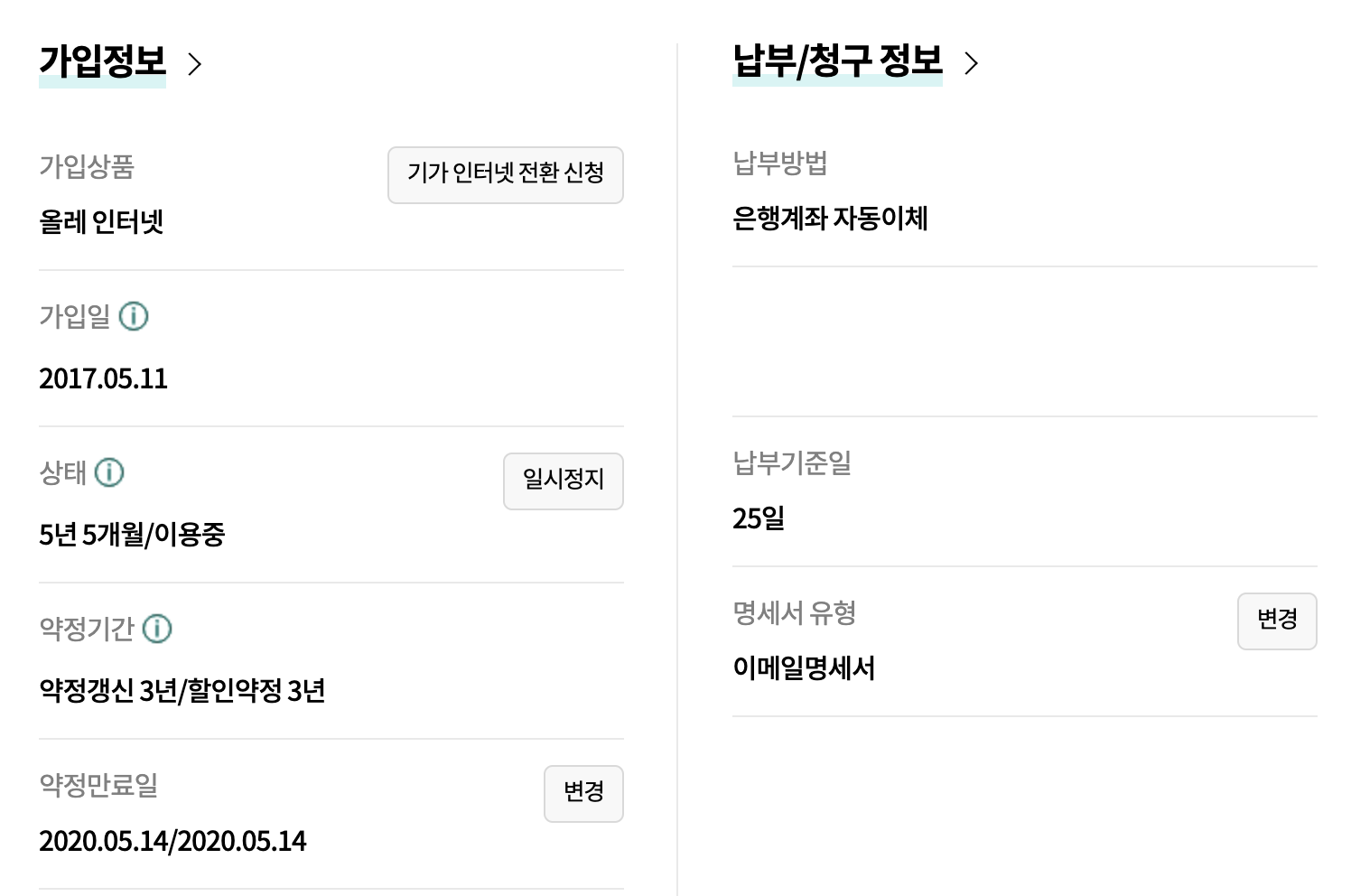Screen dimensions: 1351x896
Task: Click 변경 button for 약정만료일
Action: (x=583, y=793)
